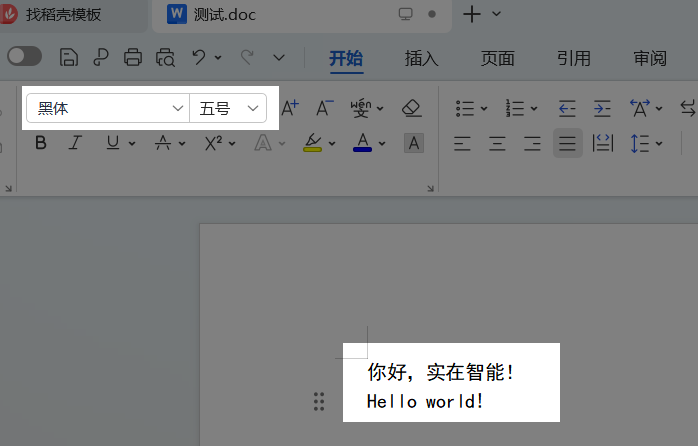Click the Hello world! text line
Image resolution: width=698 pixels, height=446 pixels.
click(x=425, y=402)
